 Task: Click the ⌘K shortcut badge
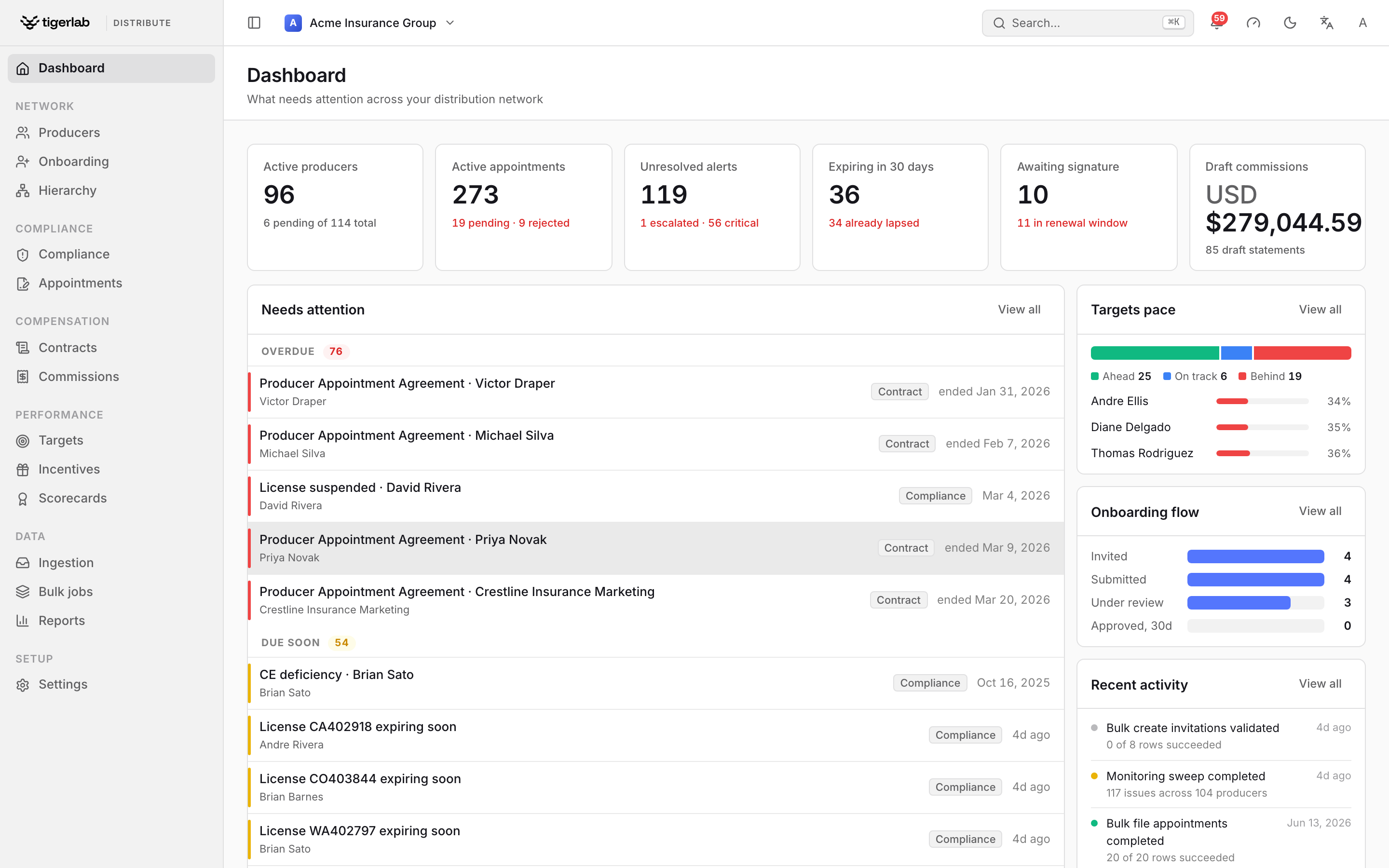[x=1173, y=22]
